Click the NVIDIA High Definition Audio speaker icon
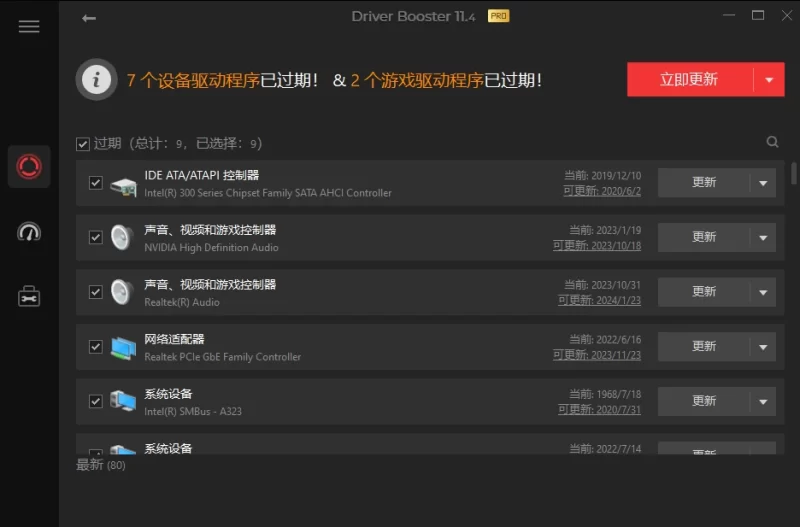The height and width of the screenshot is (527, 800). point(122,237)
